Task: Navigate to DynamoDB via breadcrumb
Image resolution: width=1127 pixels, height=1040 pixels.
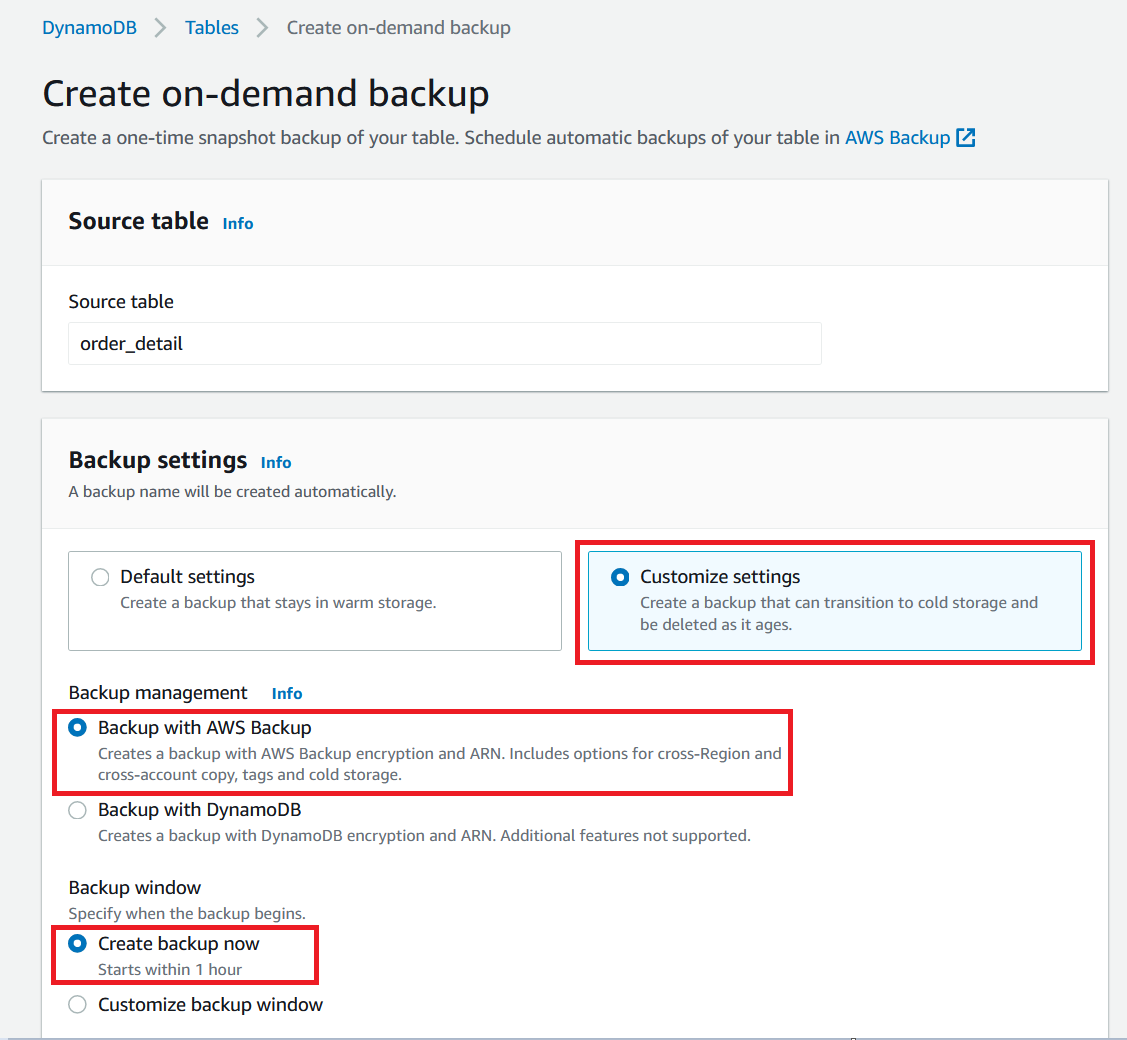Action: (89, 27)
